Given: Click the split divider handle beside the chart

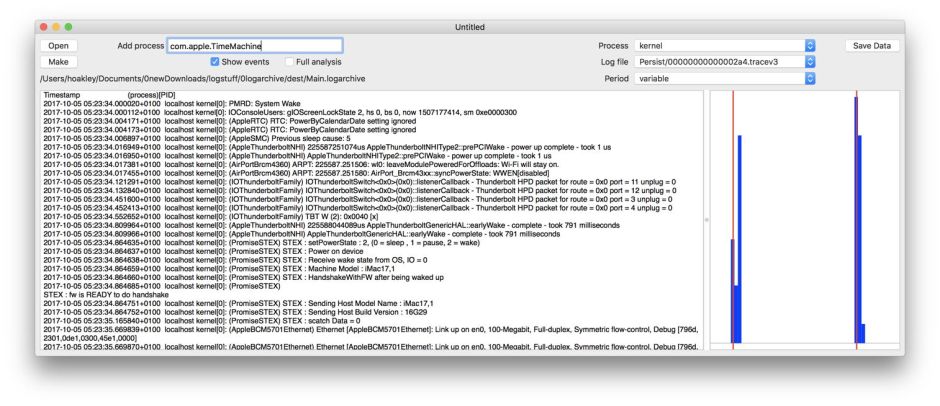Looking at the screenshot, I should tap(705, 219).
